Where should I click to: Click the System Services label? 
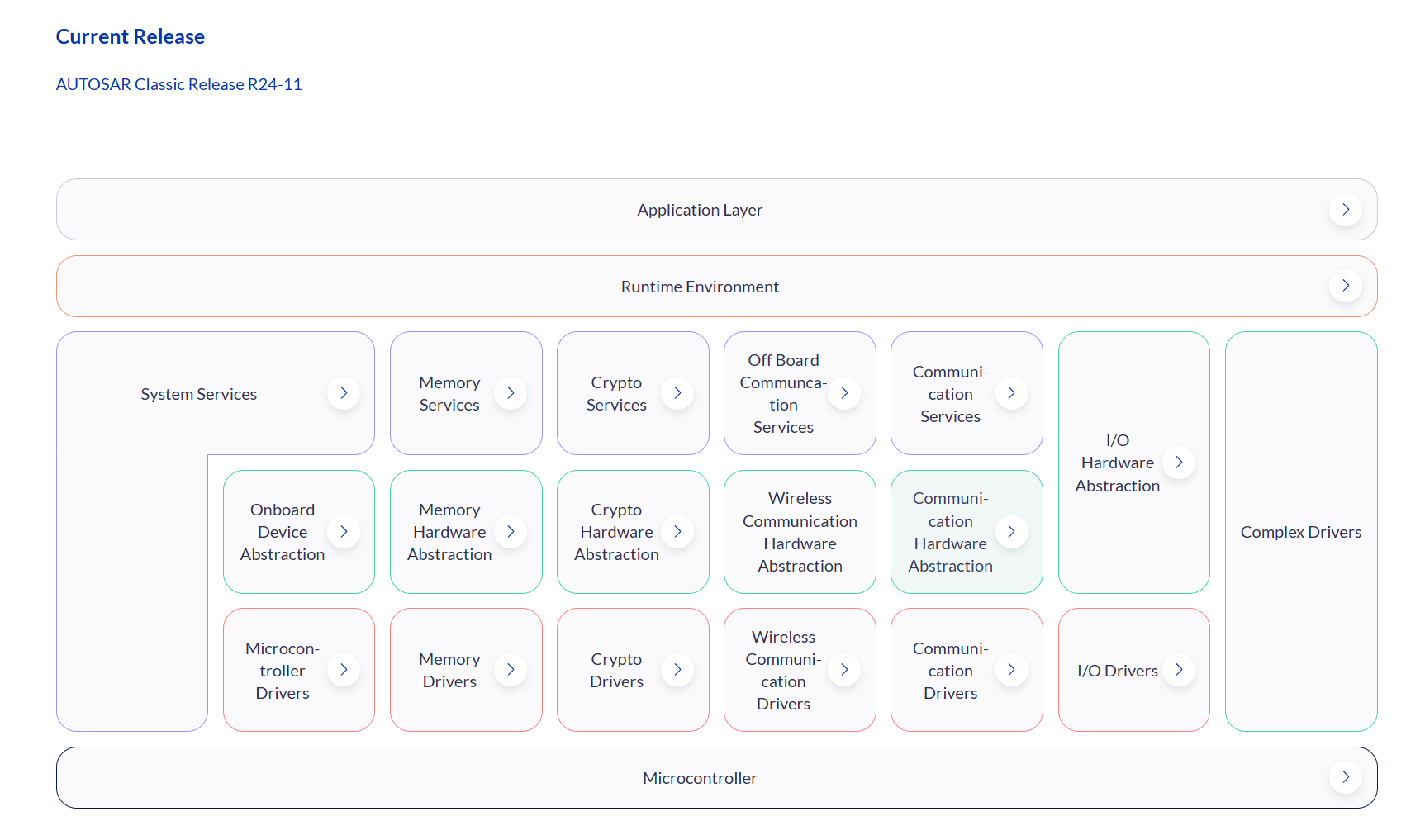198,394
